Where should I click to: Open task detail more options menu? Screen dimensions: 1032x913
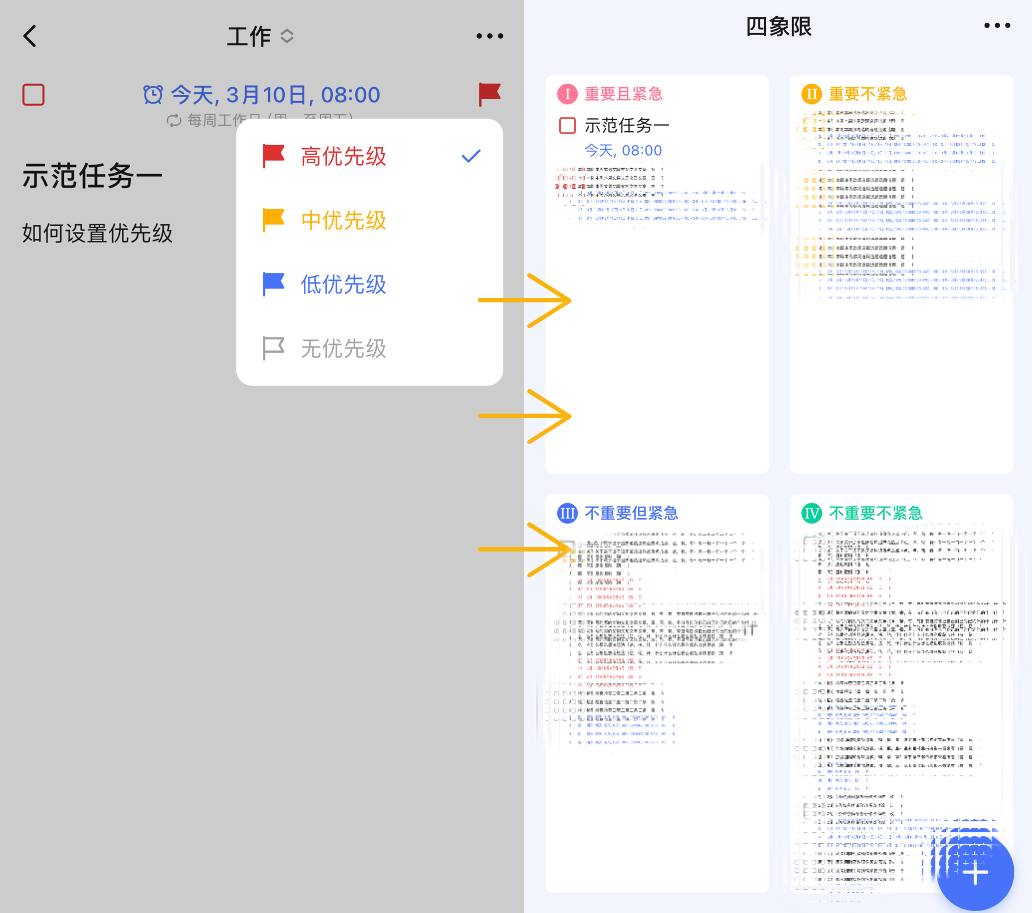tap(490, 36)
